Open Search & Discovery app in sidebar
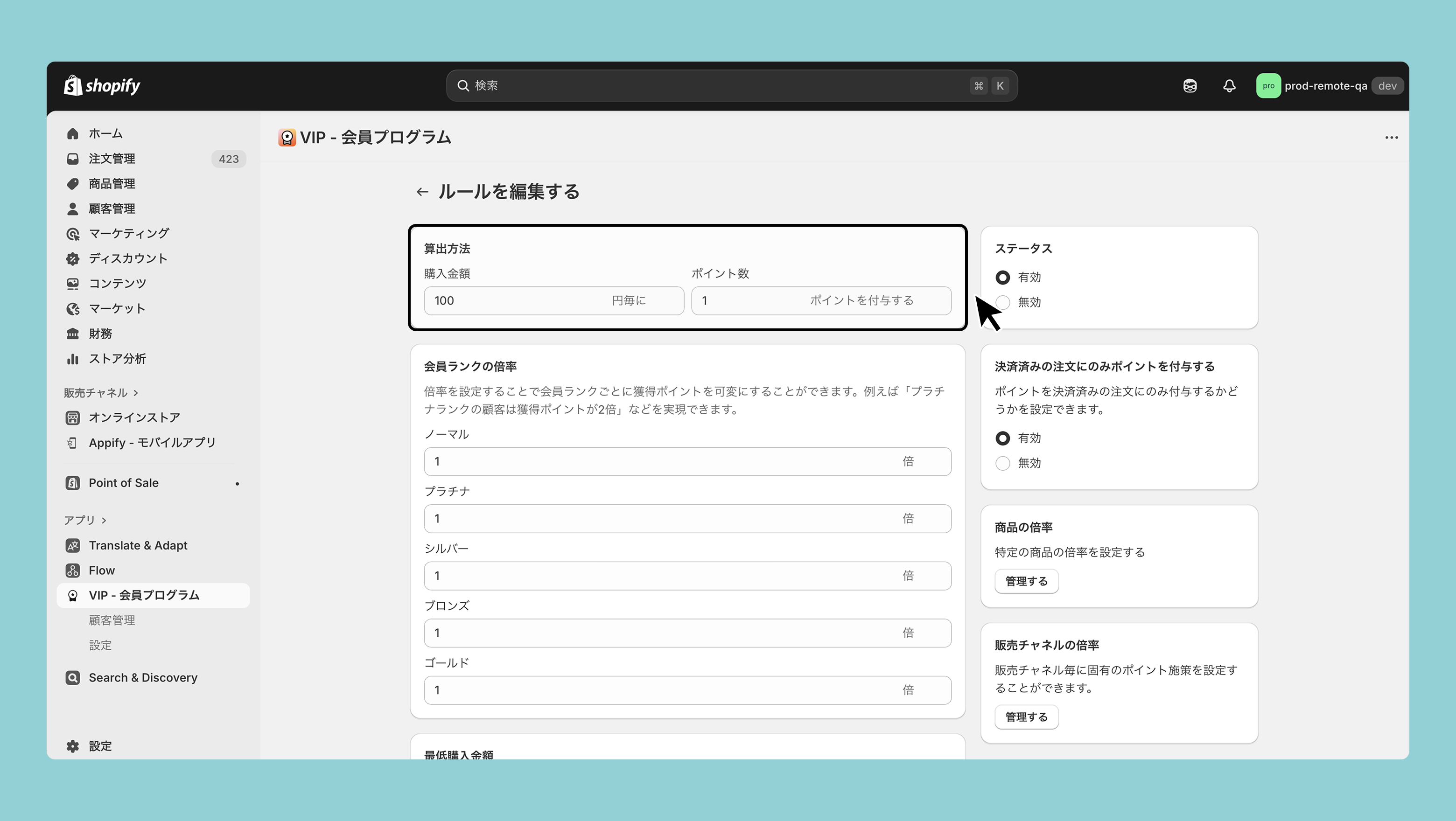Image resolution: width=1456 pixels, height=821 pixels. tap(143, 677)
